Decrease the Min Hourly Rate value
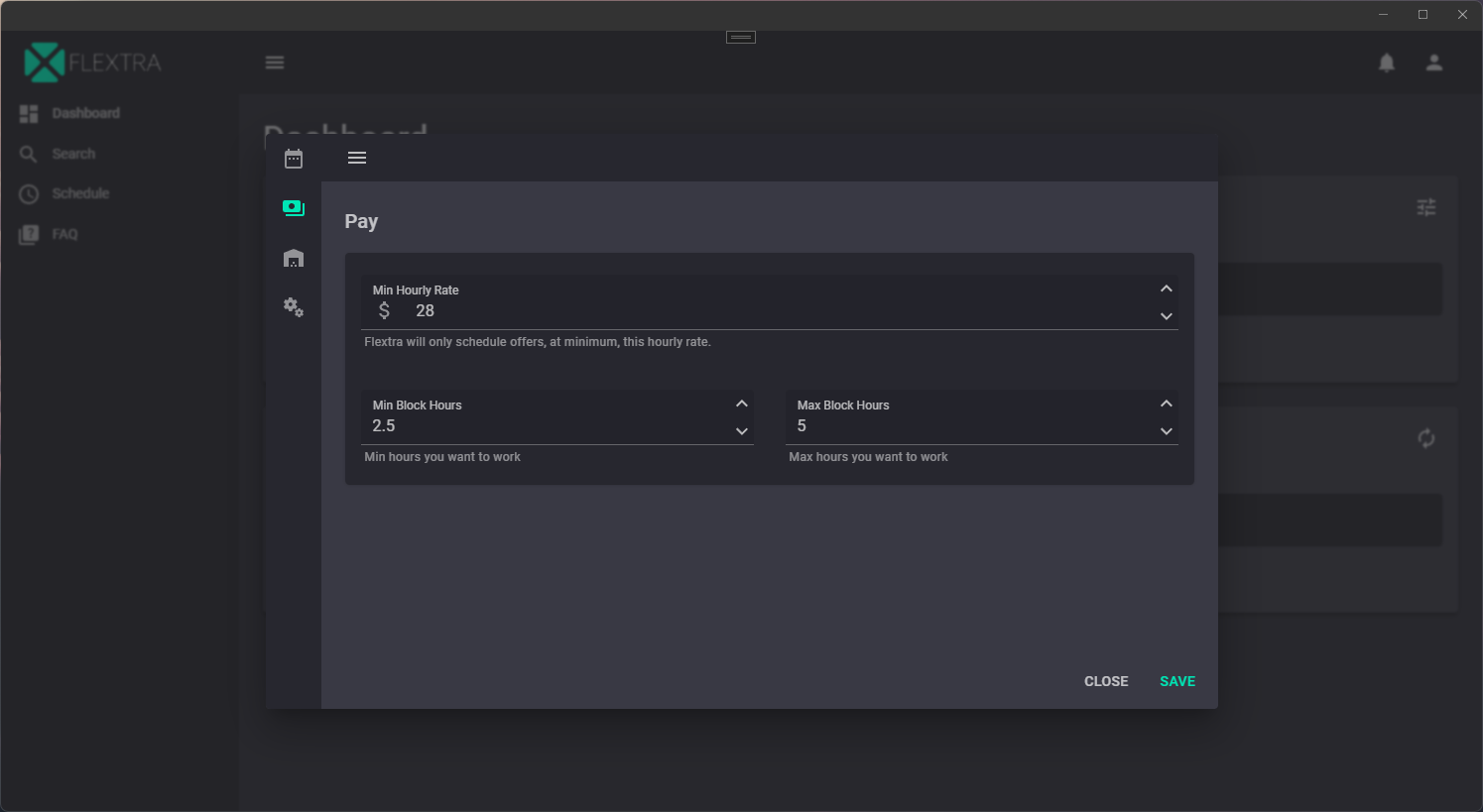Screen dimensions: 1483x812 pos(1167,316)
